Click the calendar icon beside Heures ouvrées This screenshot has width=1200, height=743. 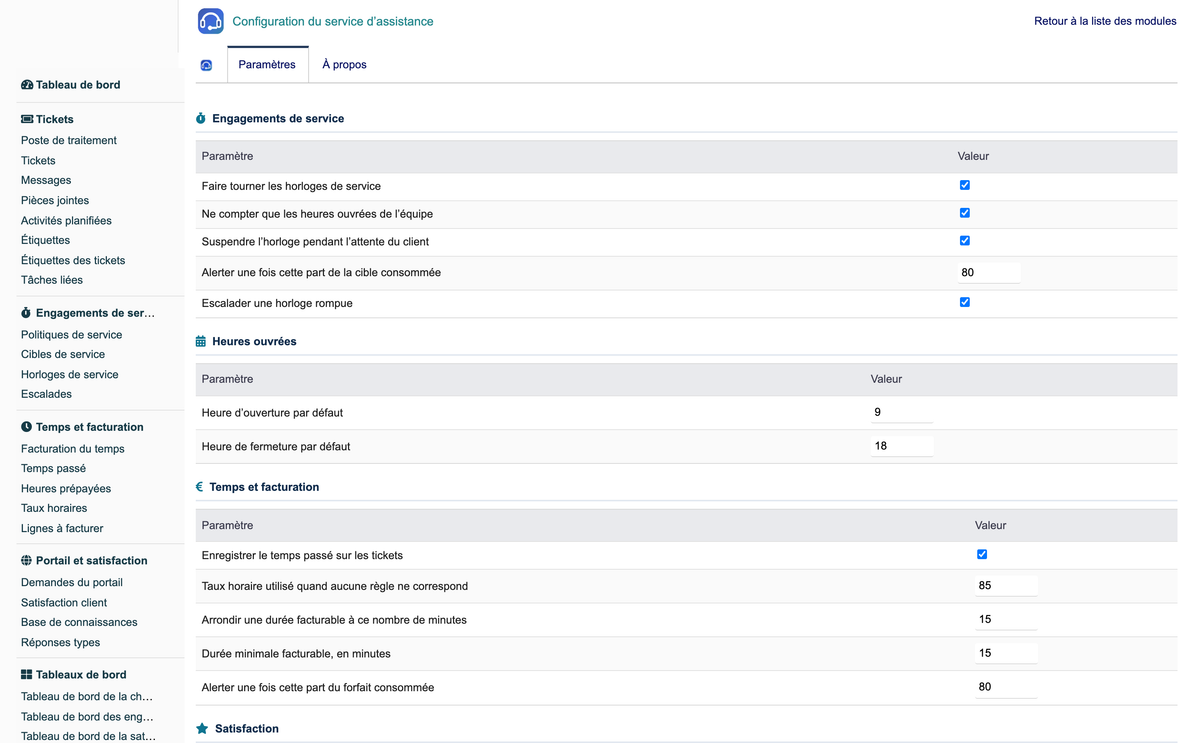point(201,341)
